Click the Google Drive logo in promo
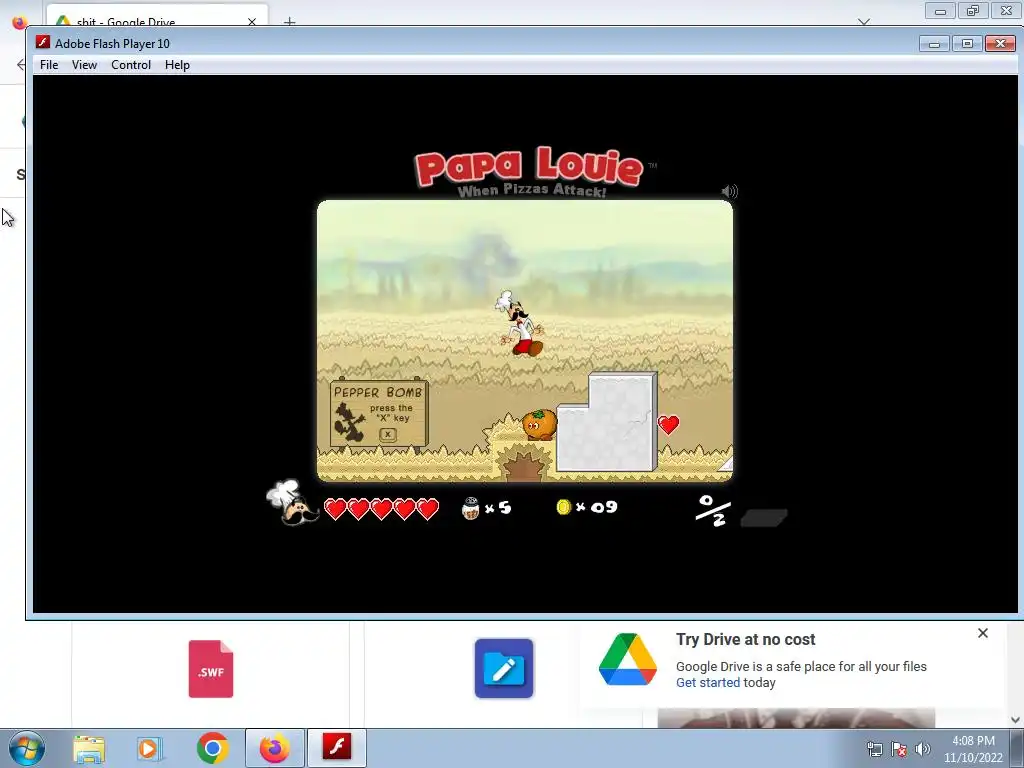Image resolution: width=1024 pixels, height=768 pixels. tap(628, 660)
